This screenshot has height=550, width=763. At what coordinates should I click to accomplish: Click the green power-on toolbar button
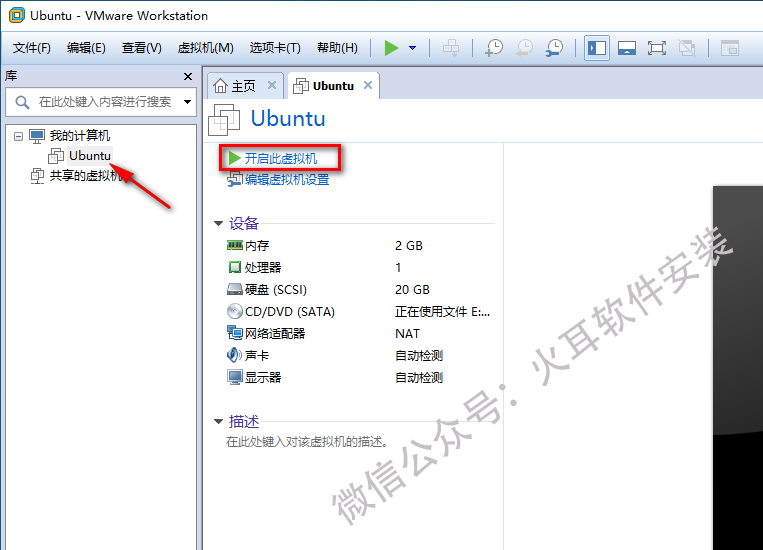(391, 48)
